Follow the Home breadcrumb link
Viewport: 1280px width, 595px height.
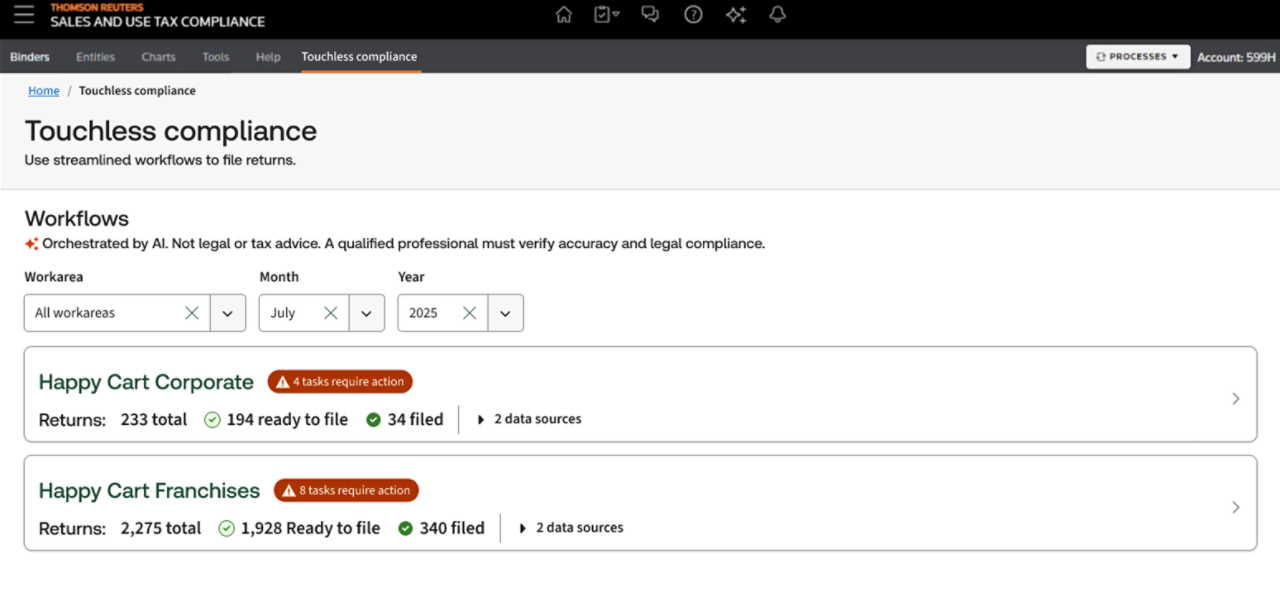coord(44,91)
